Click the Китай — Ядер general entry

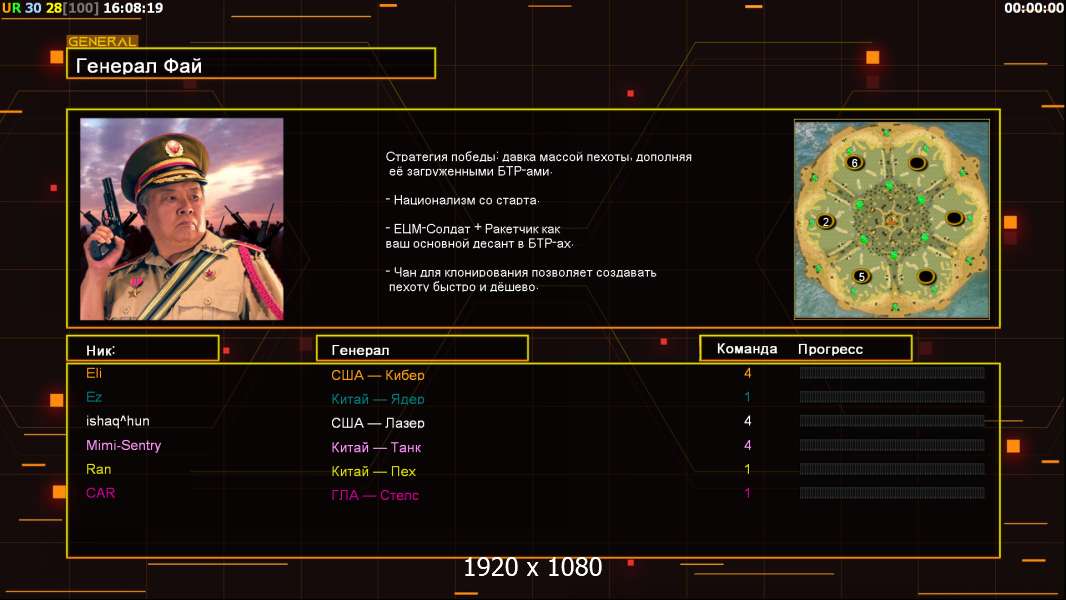(x=378, y=399)
